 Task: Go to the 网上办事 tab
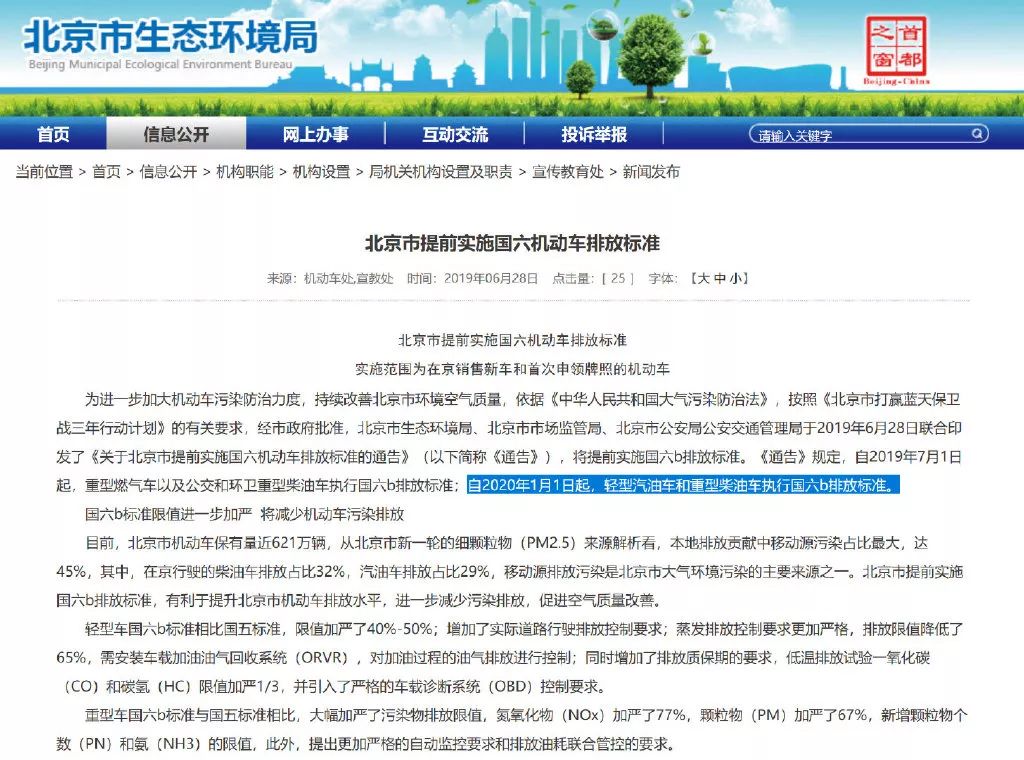(x=315, y=134)
